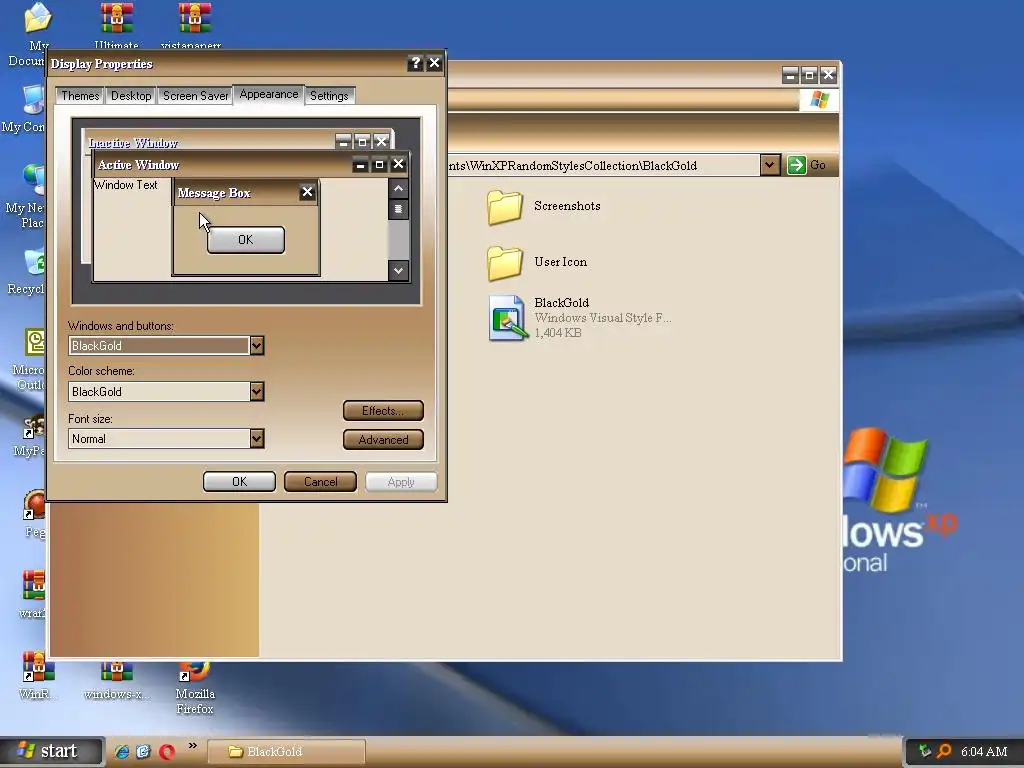Select the Mozilla Firefox desktop shortcut
This screenshot has width=1024, height=768.
[x=195, y=688]
